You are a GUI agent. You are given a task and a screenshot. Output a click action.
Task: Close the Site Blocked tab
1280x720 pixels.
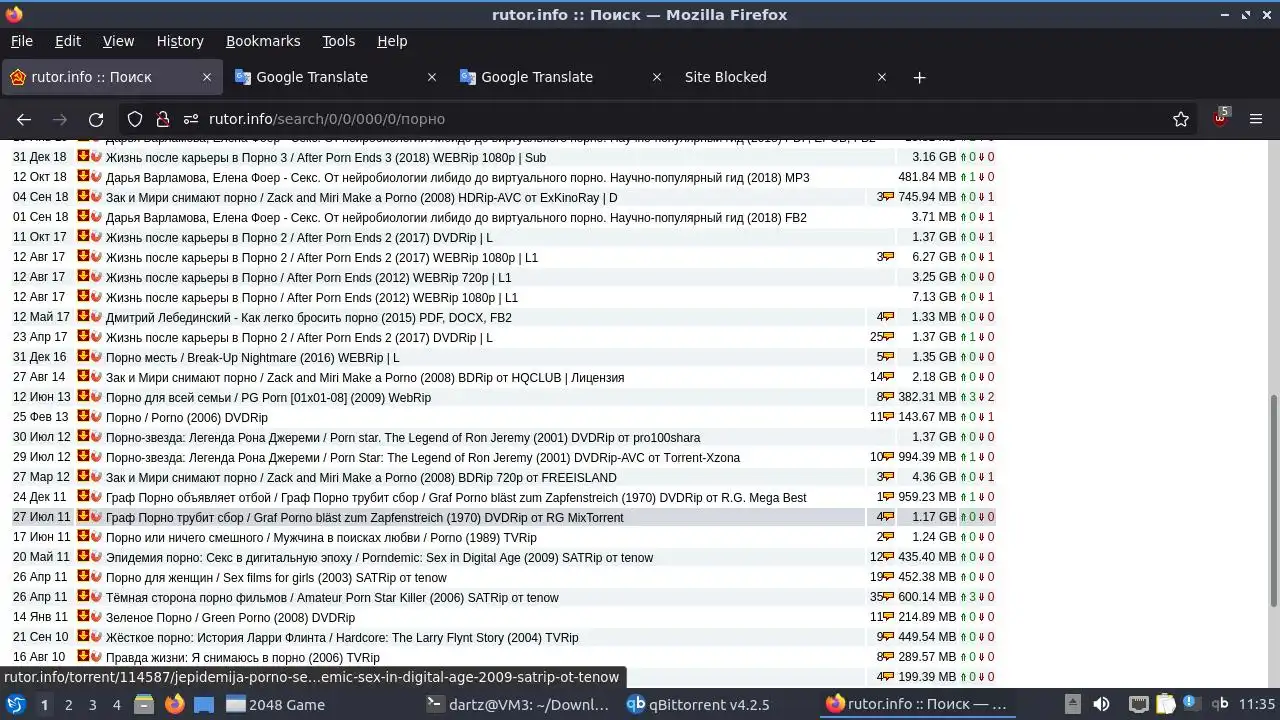point(882,77)
